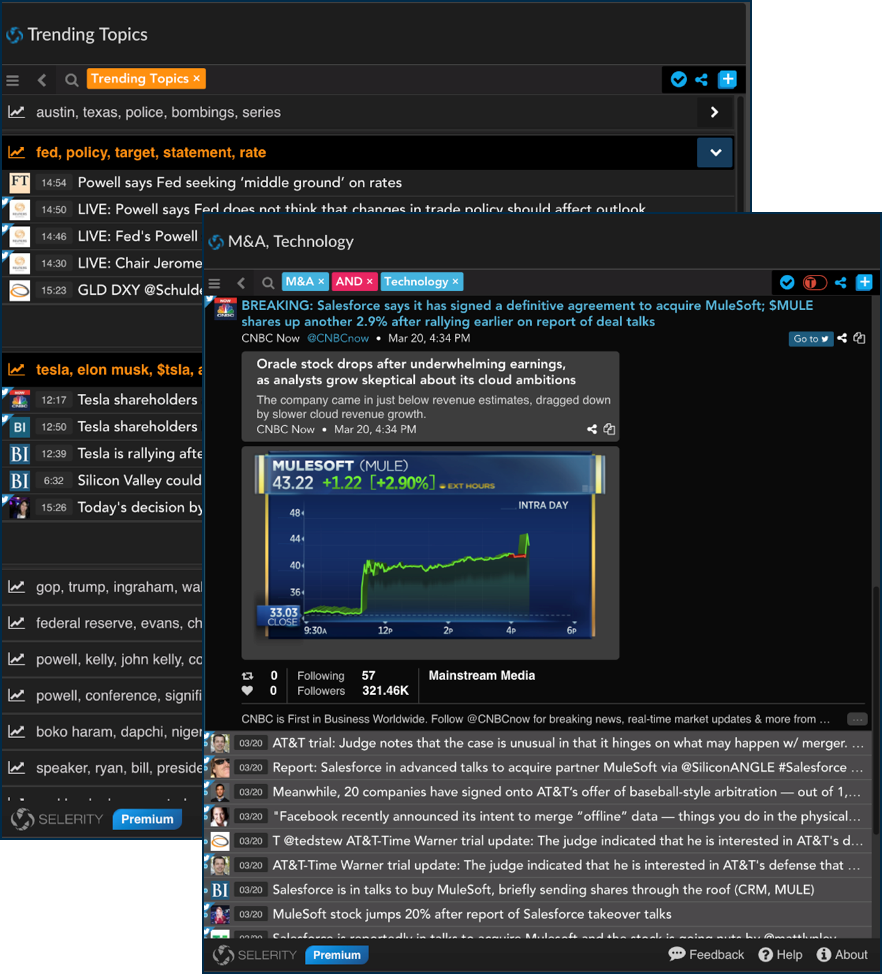Toggle the blue checkmark in M&A window toolbar
This screenshot has width=882, height=974.
[787, 283]
